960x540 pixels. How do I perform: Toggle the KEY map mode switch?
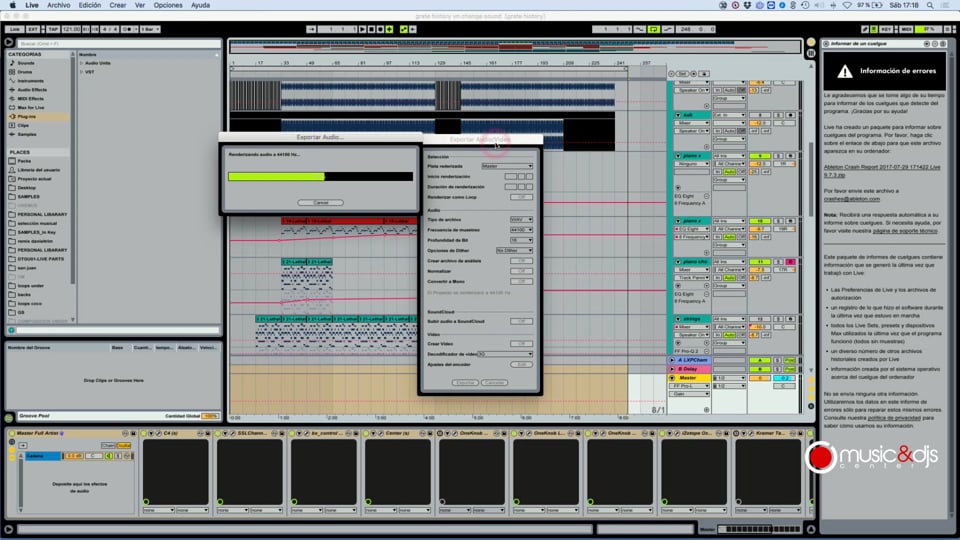pyautogui.click(x=886, y=29)
